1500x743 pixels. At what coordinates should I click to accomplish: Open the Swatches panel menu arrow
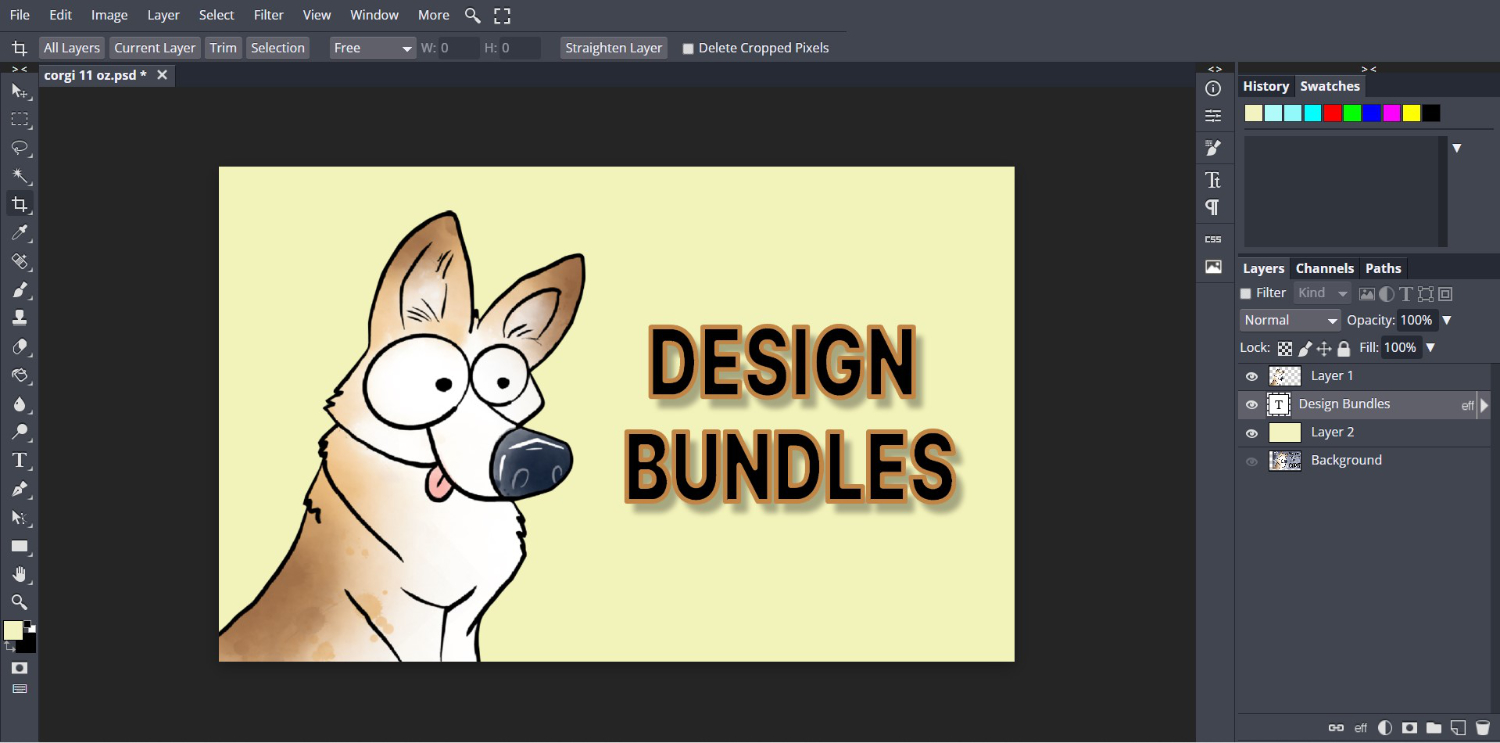[x=1457, y=148]
